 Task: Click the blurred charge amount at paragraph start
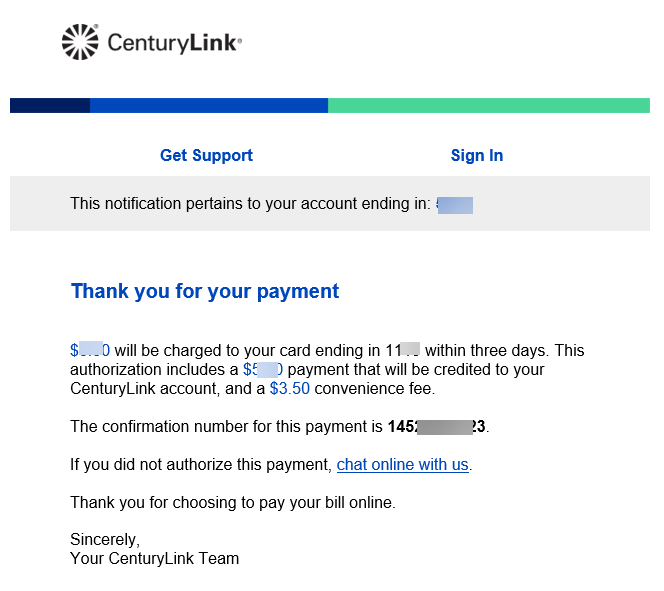click(90, 351)
